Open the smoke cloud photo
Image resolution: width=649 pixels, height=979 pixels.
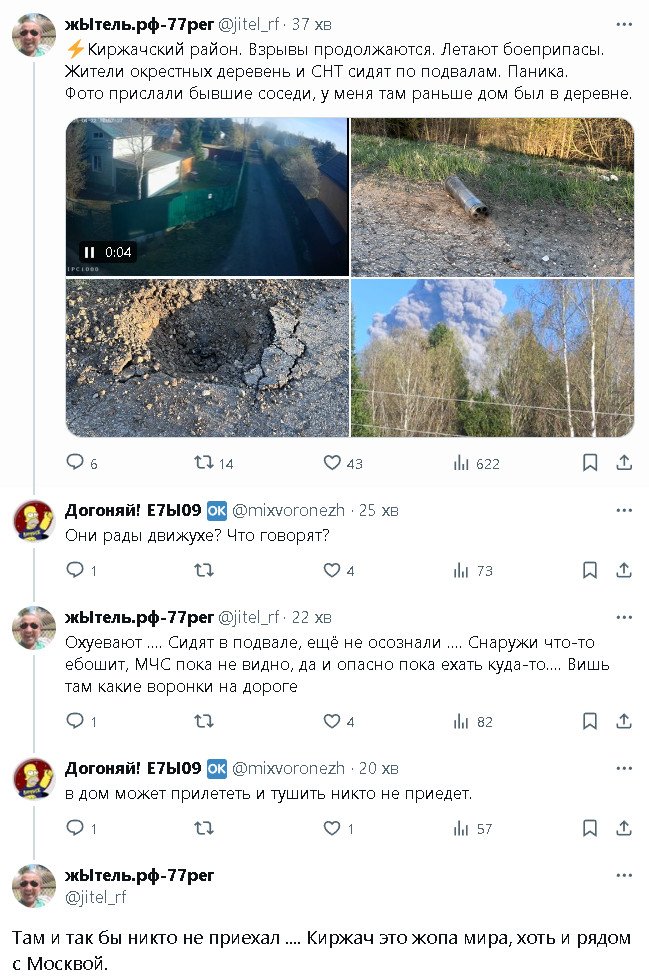coord(492,358)
